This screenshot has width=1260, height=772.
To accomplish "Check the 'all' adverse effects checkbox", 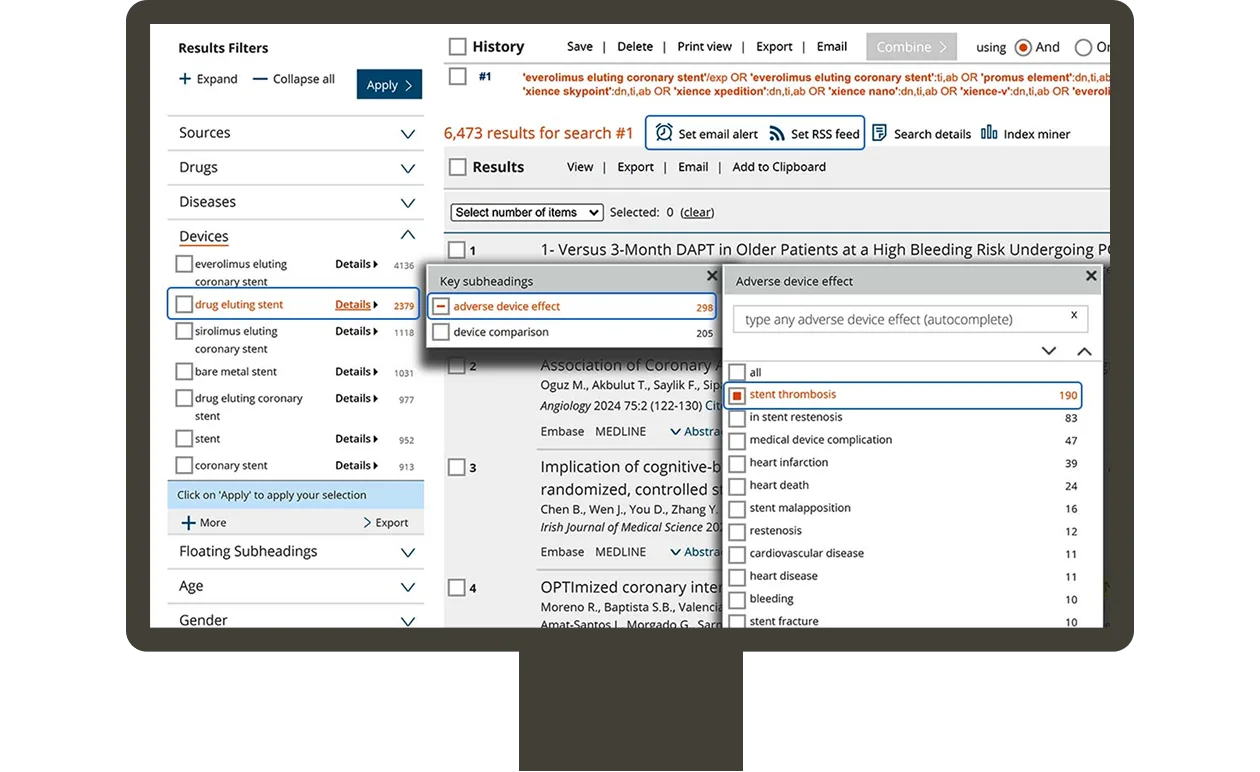I will point(737,372).
